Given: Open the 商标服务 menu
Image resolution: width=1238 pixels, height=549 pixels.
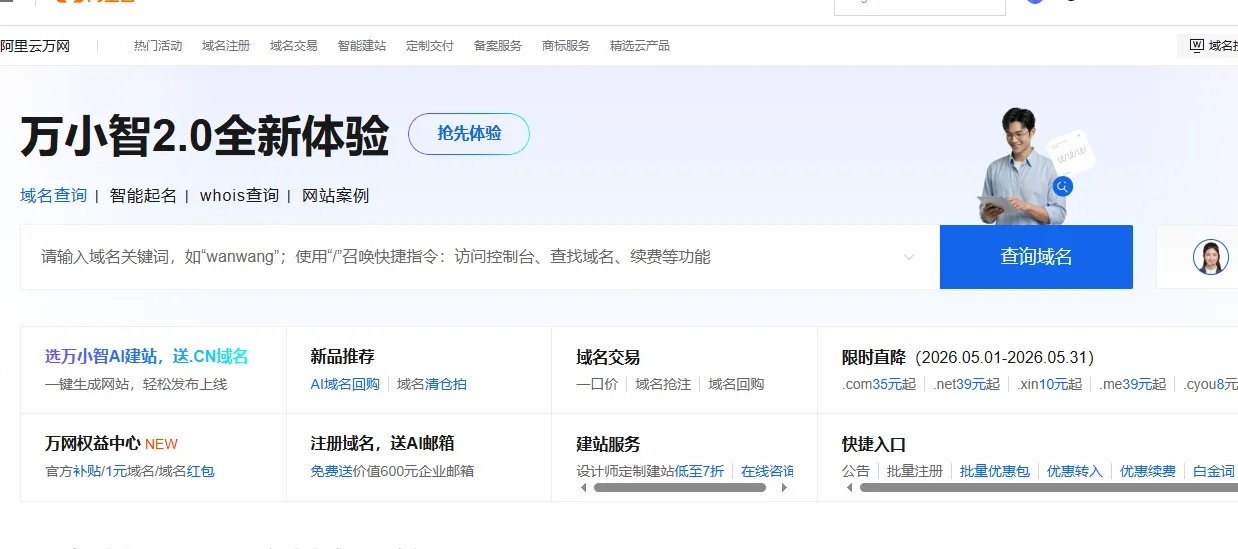Looking at the screenshot, I should (566, 46).
